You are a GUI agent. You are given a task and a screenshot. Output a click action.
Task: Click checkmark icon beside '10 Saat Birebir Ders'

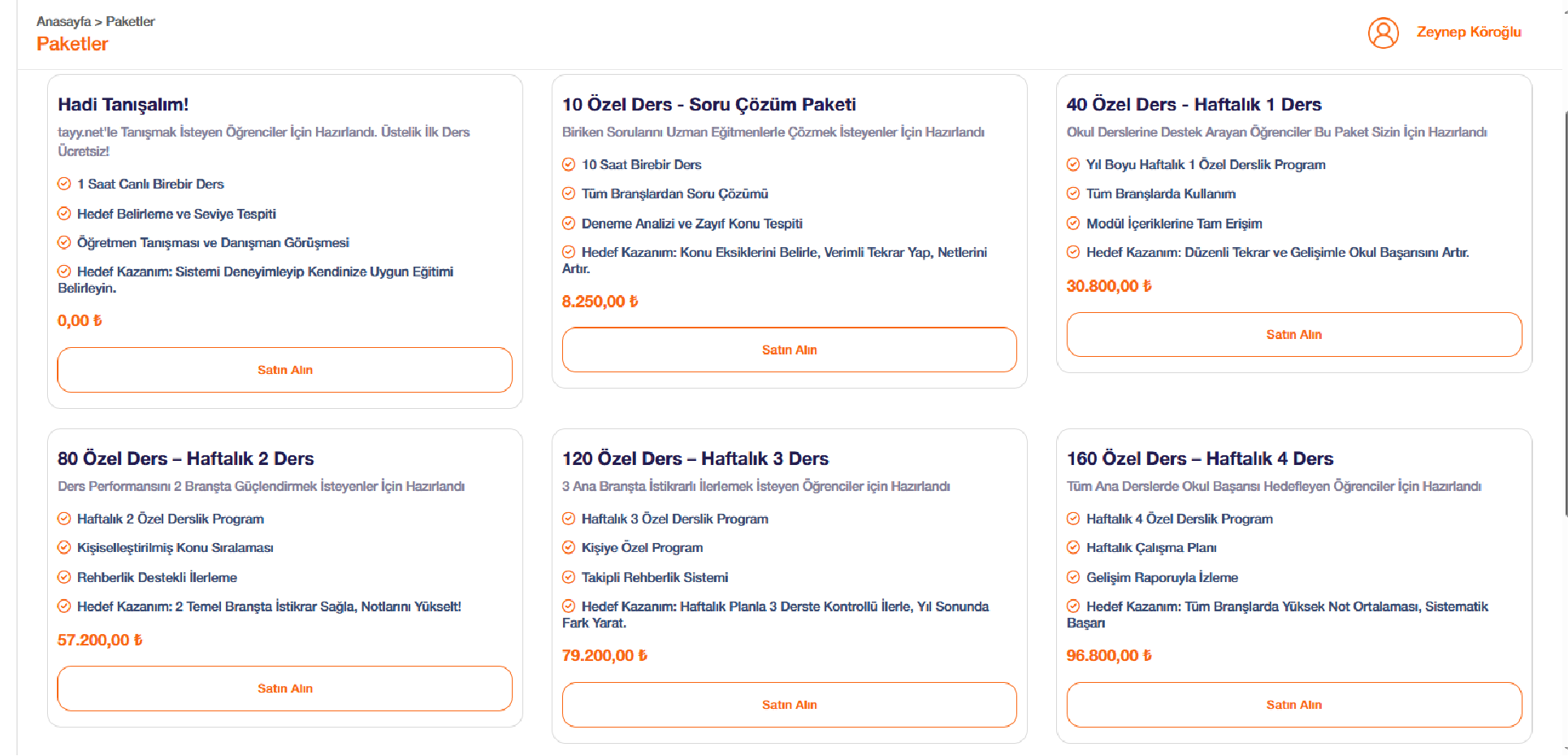tap(569, 164)
